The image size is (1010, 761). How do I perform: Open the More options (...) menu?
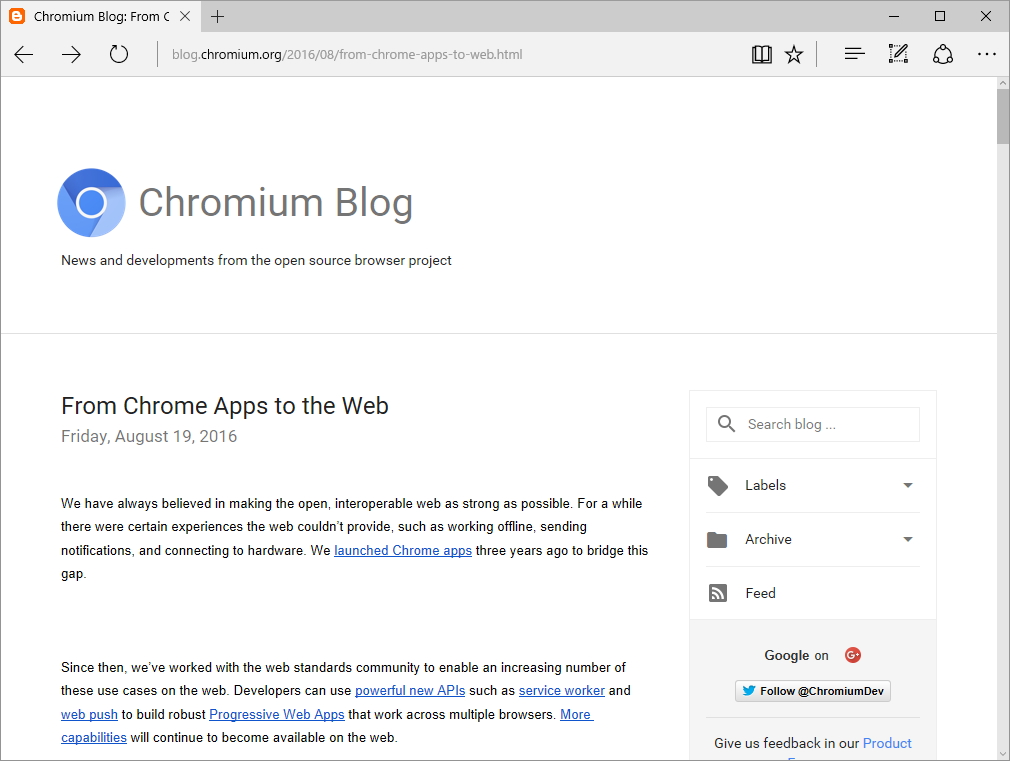(986, 54)
